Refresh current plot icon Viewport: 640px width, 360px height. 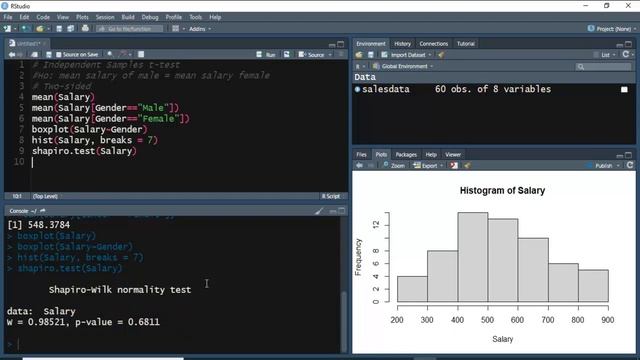click(630, 165)
